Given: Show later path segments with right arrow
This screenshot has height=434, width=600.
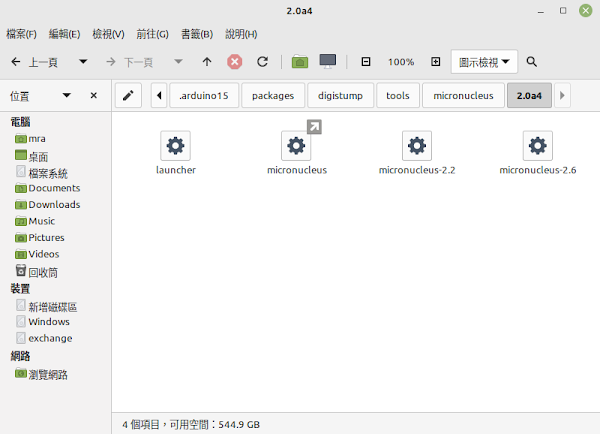Looking at the screenshot, I should click(562, 95).
